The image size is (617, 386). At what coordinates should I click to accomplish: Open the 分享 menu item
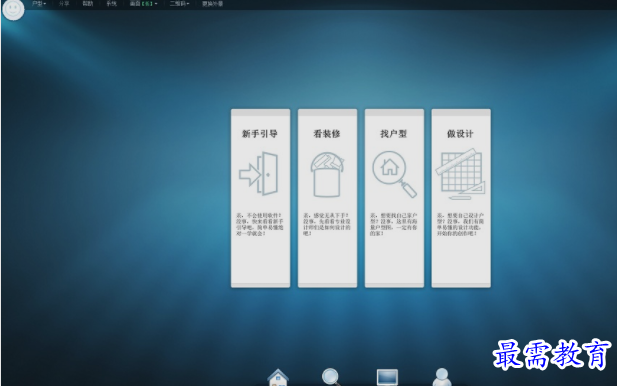point(64,4)
